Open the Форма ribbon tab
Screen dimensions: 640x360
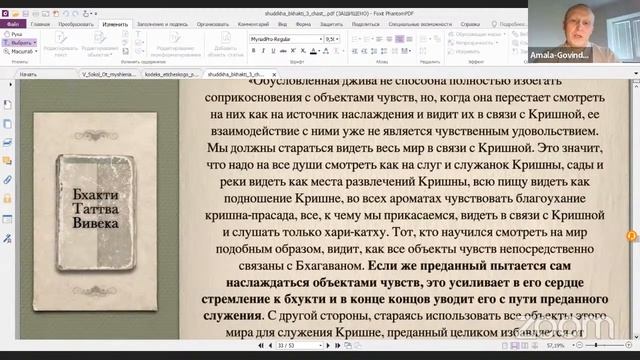(303, 24)
